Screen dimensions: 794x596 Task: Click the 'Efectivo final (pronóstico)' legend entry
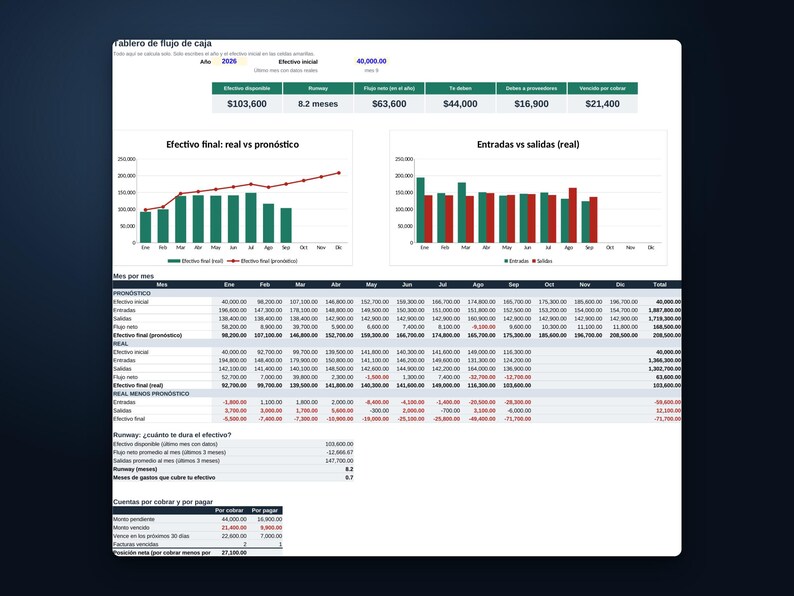click(x=263, y=261)
